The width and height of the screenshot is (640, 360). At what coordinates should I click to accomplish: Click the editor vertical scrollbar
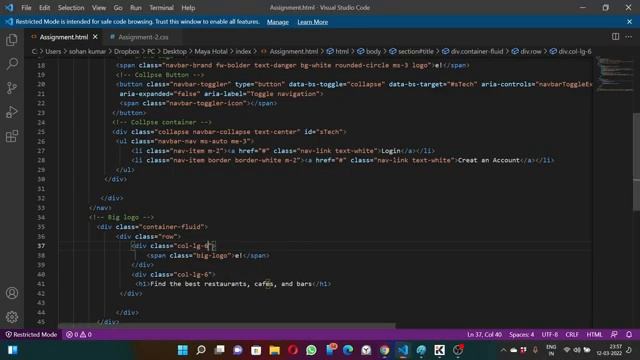[636, 162]
